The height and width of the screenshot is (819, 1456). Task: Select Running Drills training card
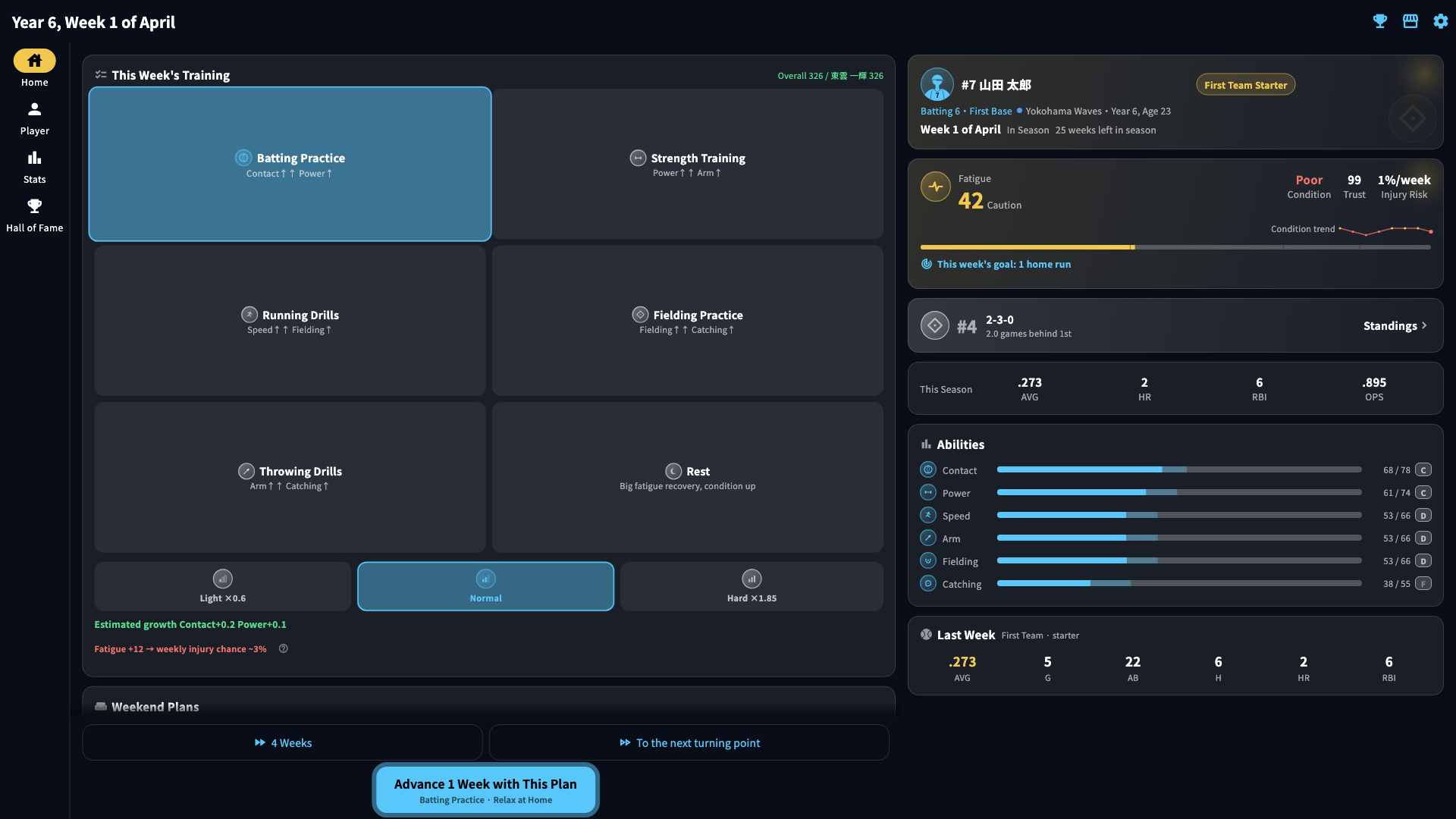coord(290,320)
